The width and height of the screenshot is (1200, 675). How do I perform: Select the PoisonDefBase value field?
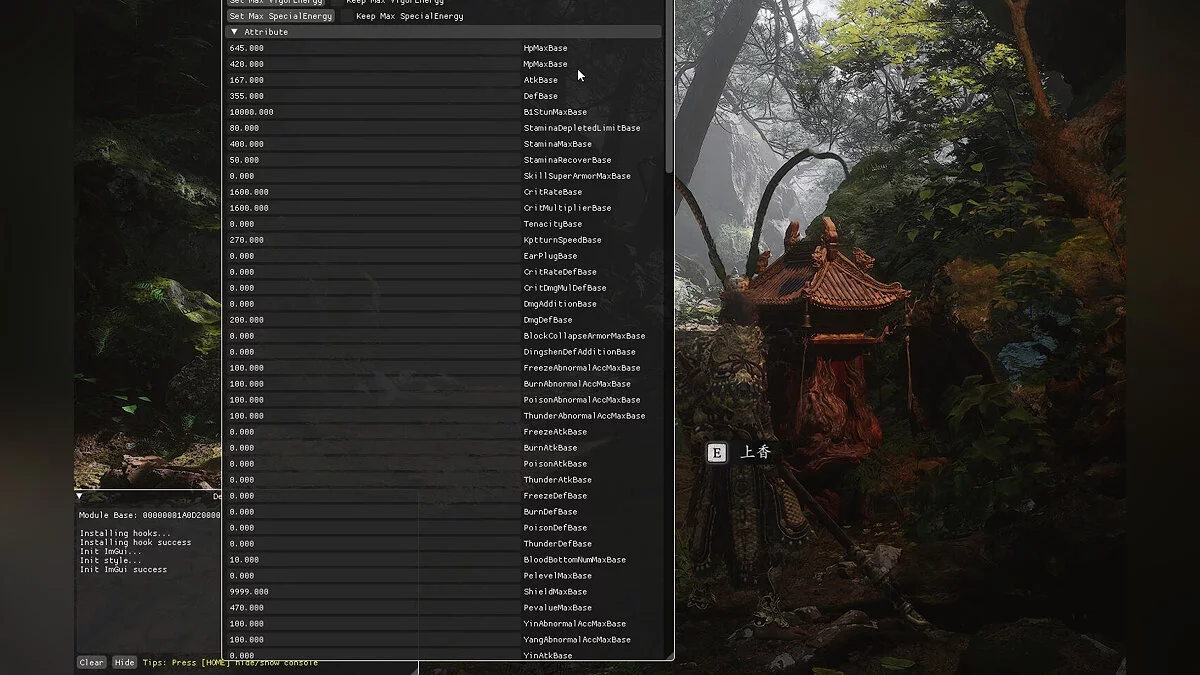(x=372, y=528)
